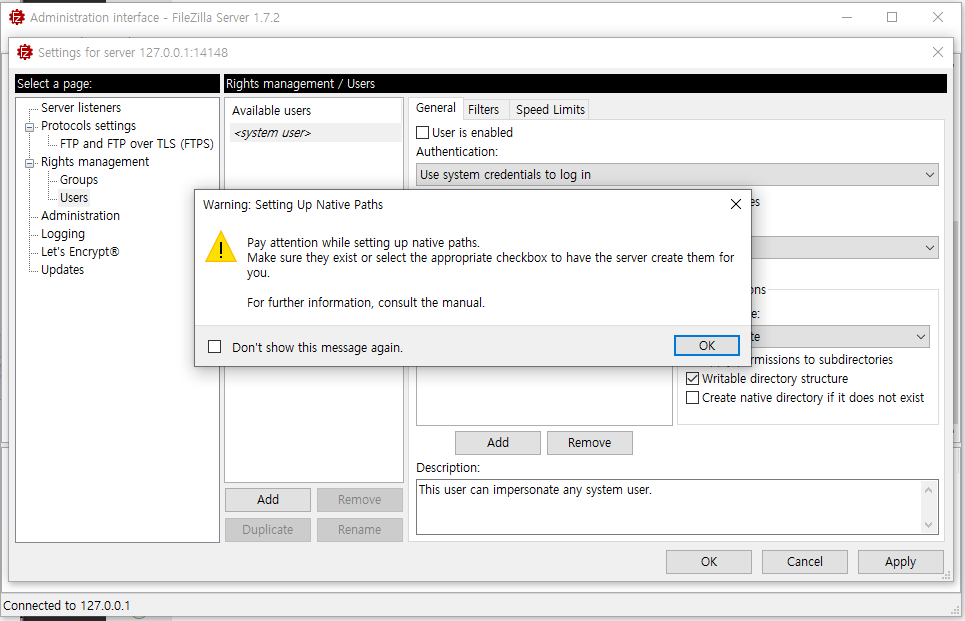Screen dimensions: 965x621
Task: Open the Administration page
Action: pos(81,215)
